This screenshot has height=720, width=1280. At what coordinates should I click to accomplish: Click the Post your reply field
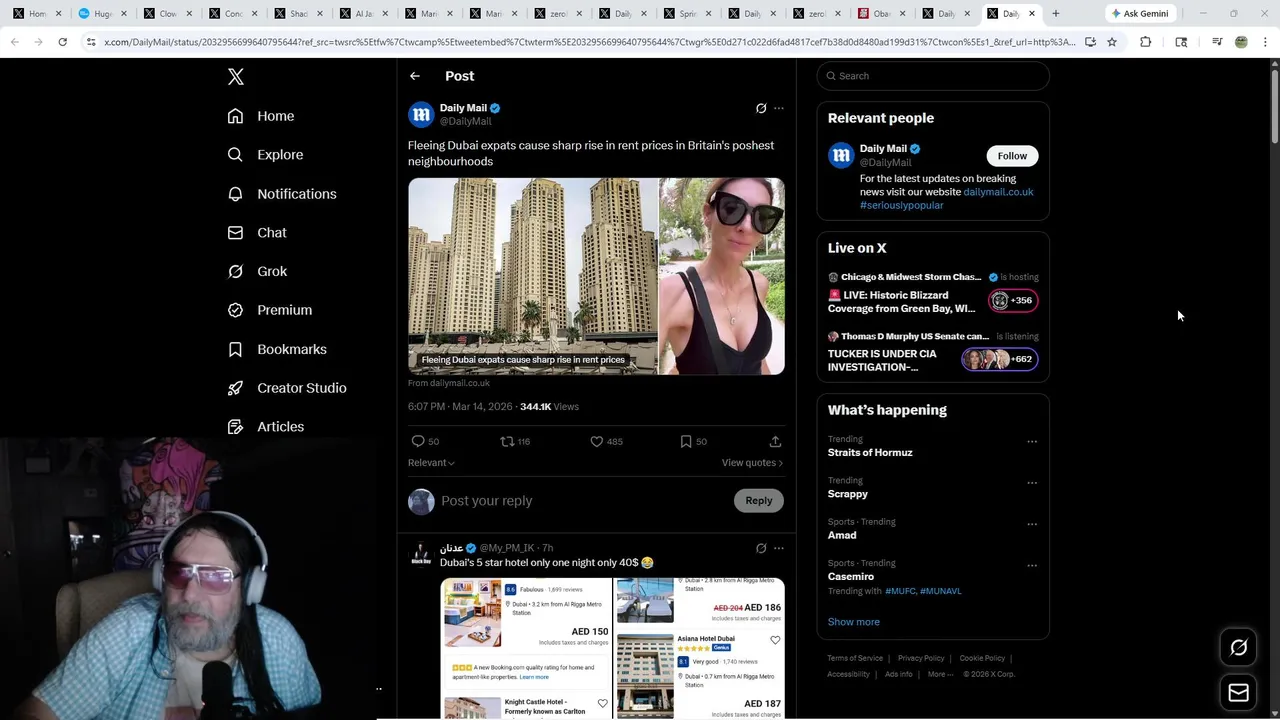click(x=585, y=501)
